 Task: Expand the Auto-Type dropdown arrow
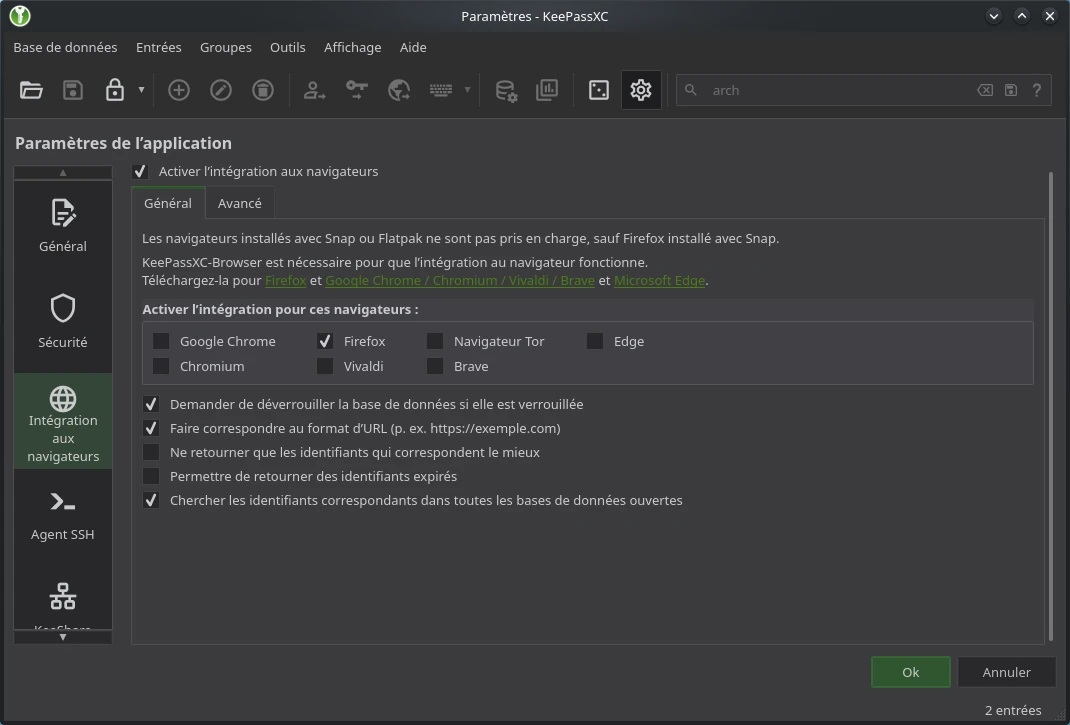coord(467,89)
